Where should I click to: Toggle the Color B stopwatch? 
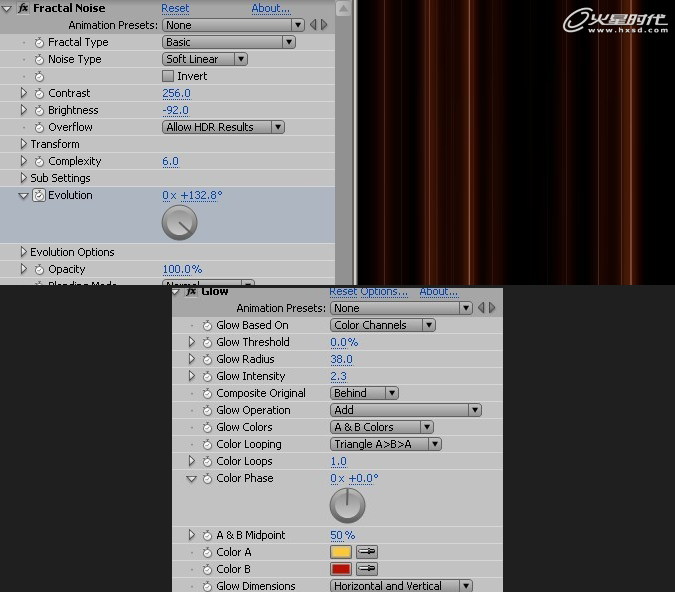click(x=207, y=569)
